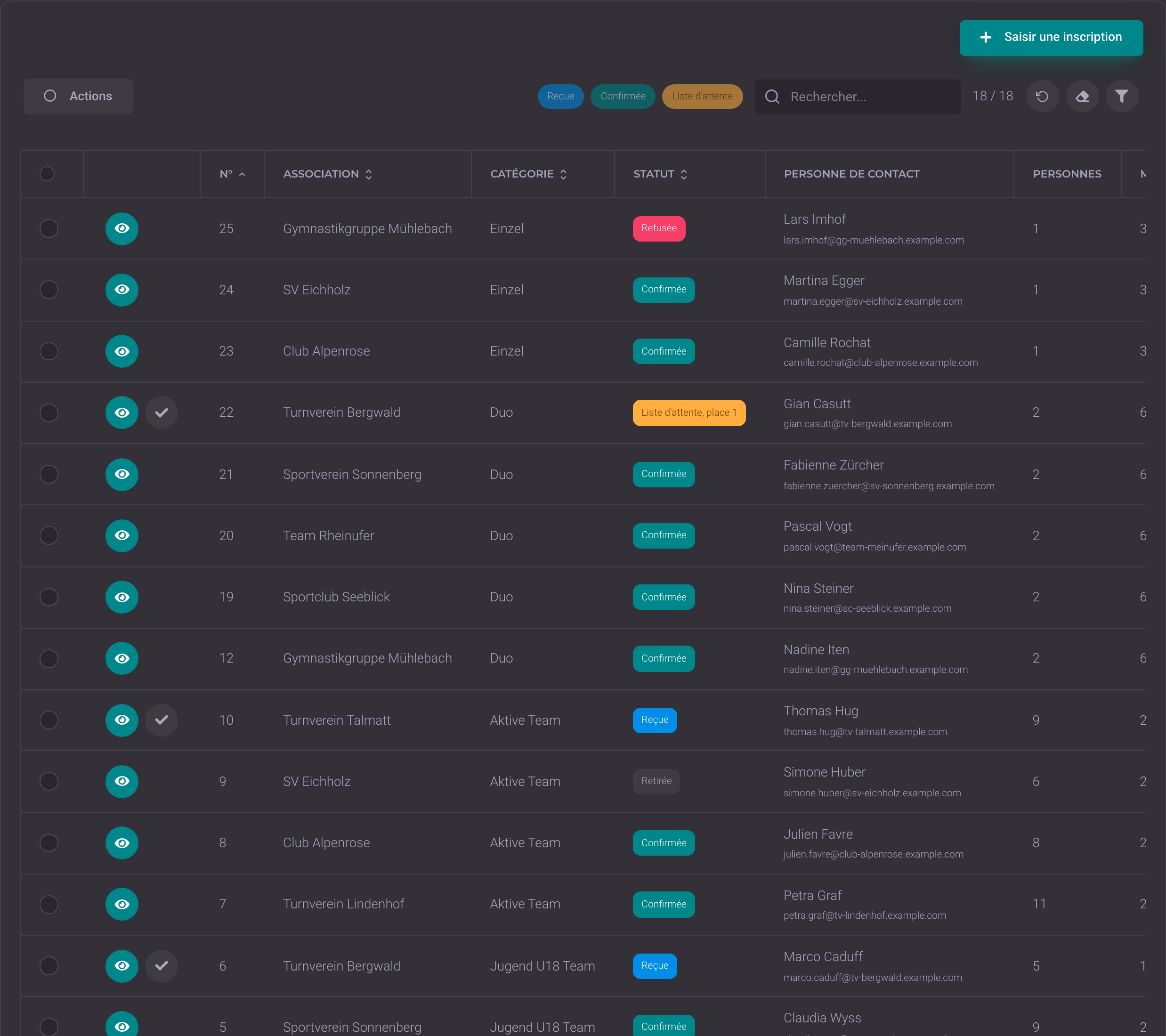
Task: Approve row 10 Turnverein Talmatt checkmark icon
Action: point(162,720)
